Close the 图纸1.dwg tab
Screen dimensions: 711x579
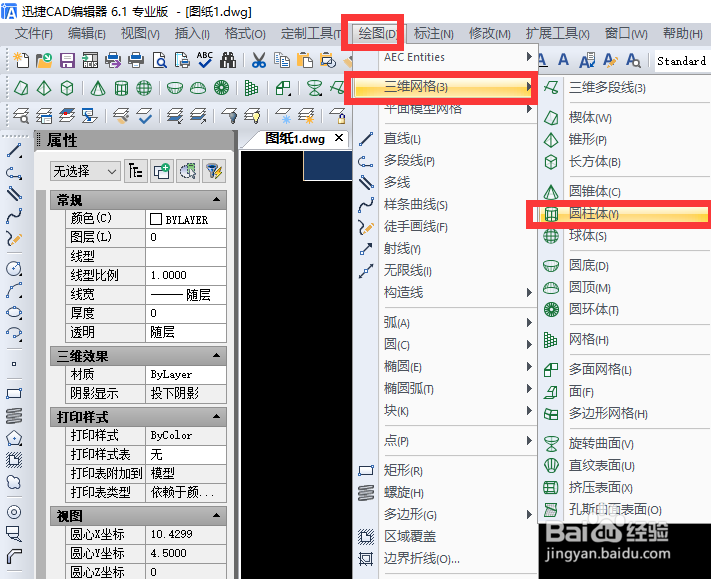(x=339, y=138)
